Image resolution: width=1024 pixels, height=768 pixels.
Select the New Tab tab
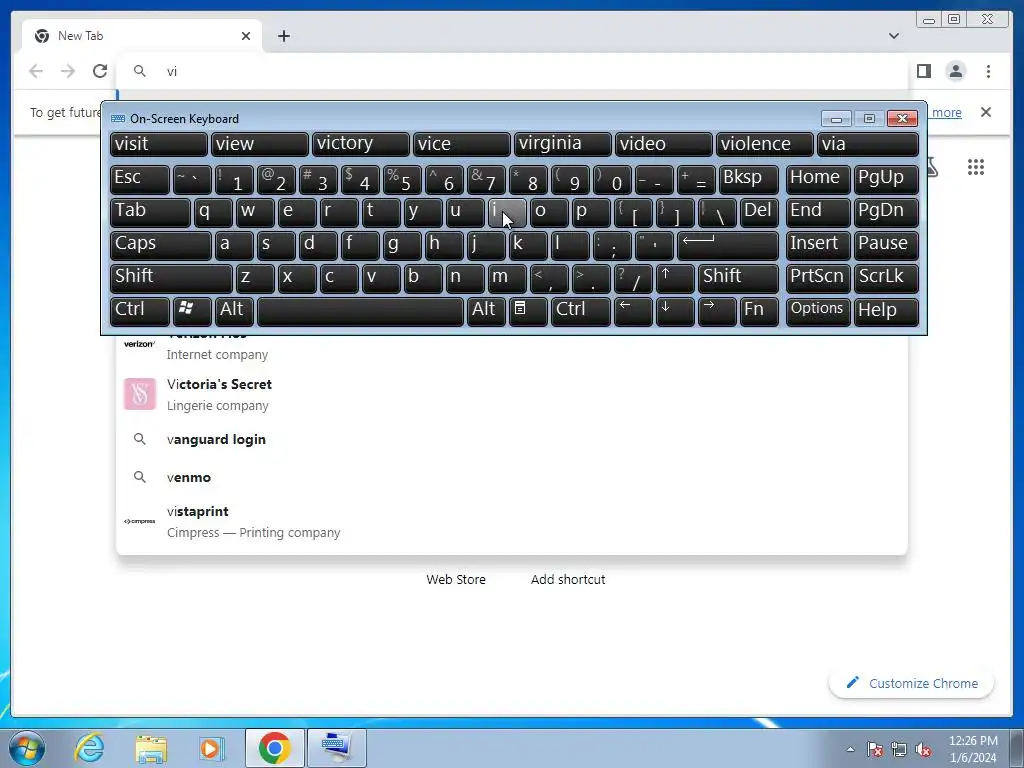[x=142, y=36]
